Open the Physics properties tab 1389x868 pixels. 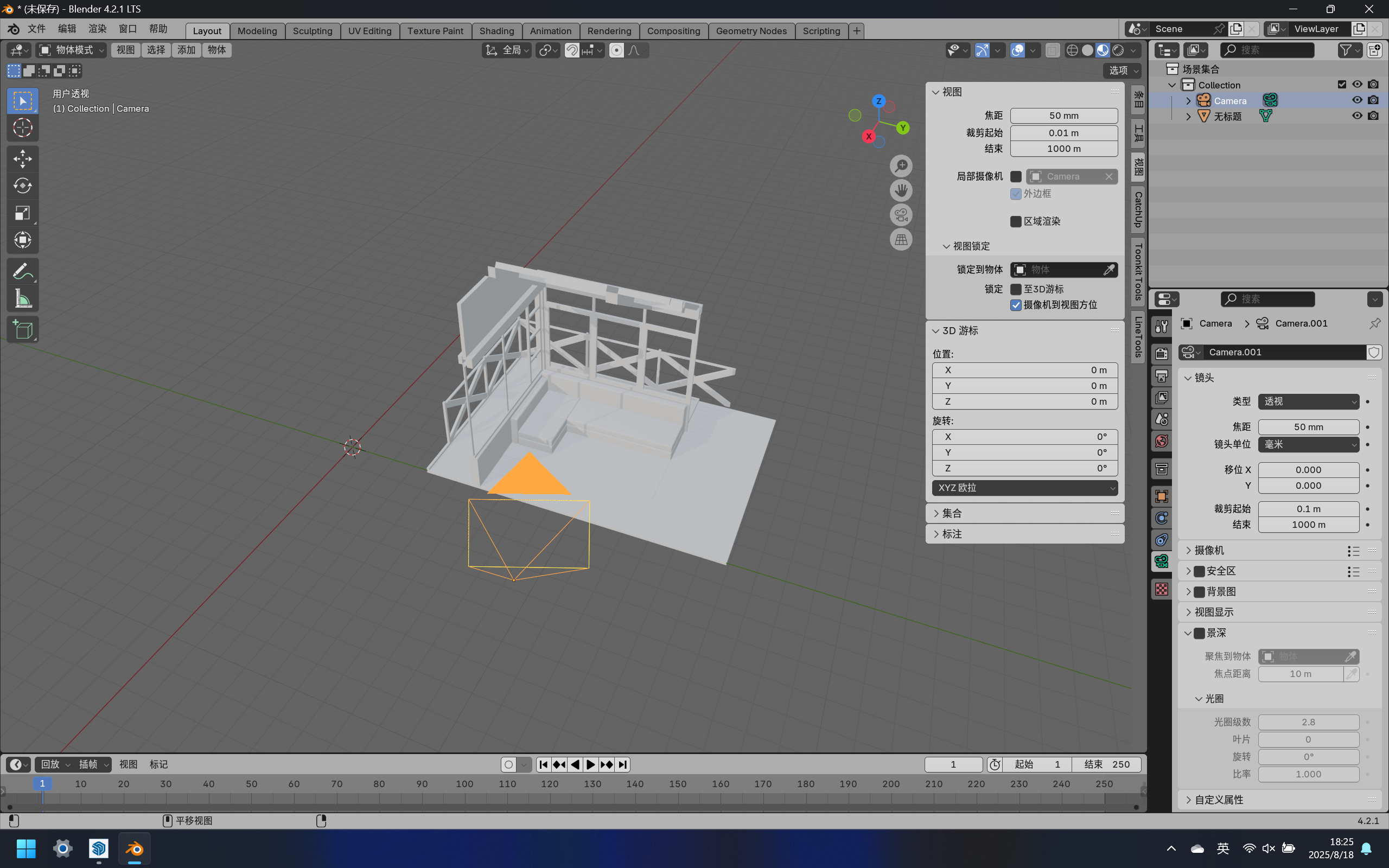tap(1162, 518)
